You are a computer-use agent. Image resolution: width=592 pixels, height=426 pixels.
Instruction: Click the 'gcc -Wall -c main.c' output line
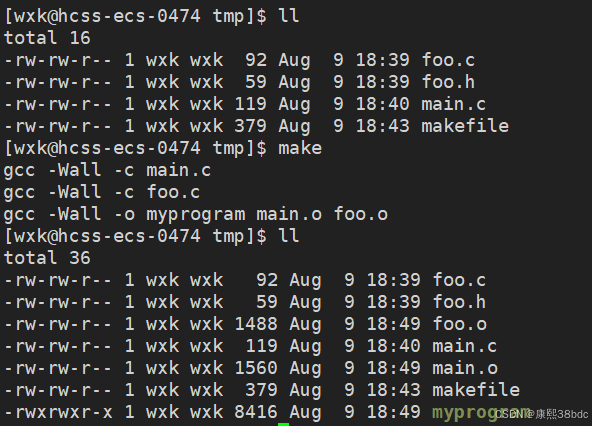tap(107, 170)
